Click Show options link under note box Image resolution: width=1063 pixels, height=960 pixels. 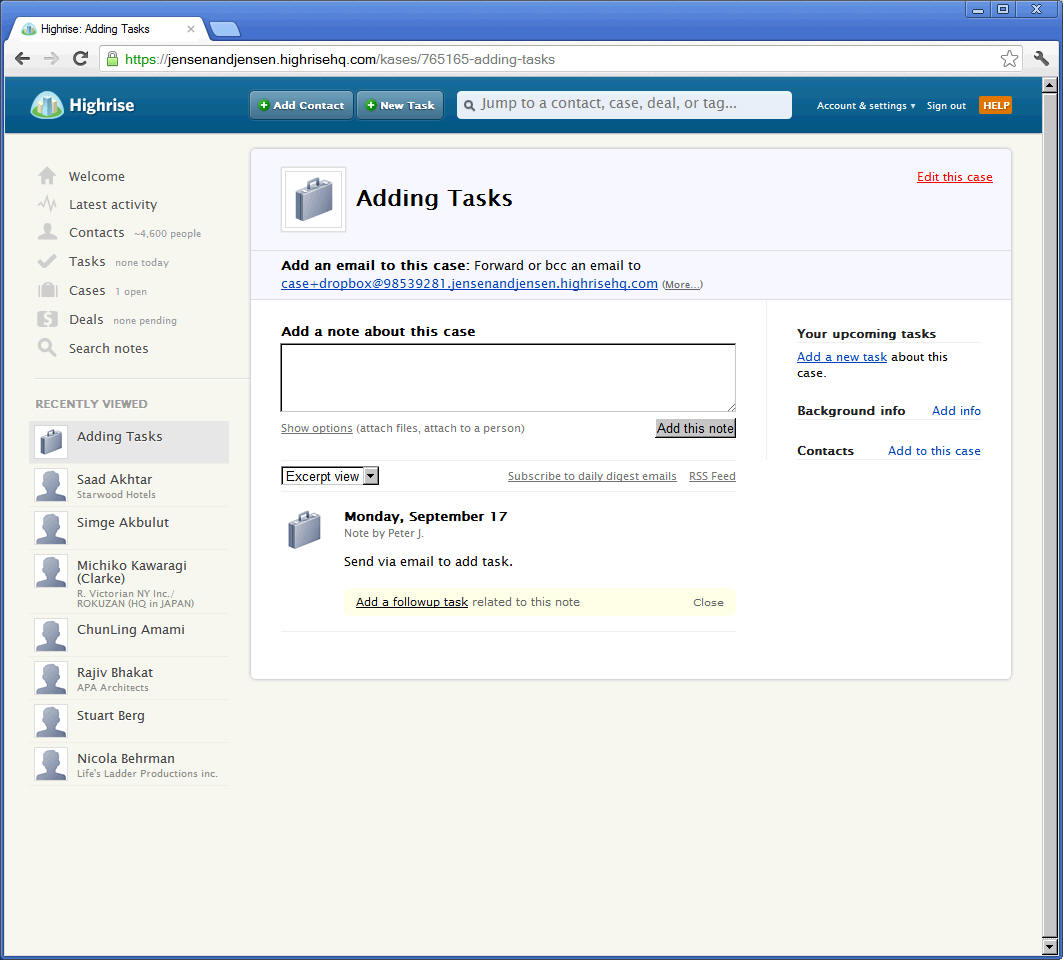coord(317,428)
